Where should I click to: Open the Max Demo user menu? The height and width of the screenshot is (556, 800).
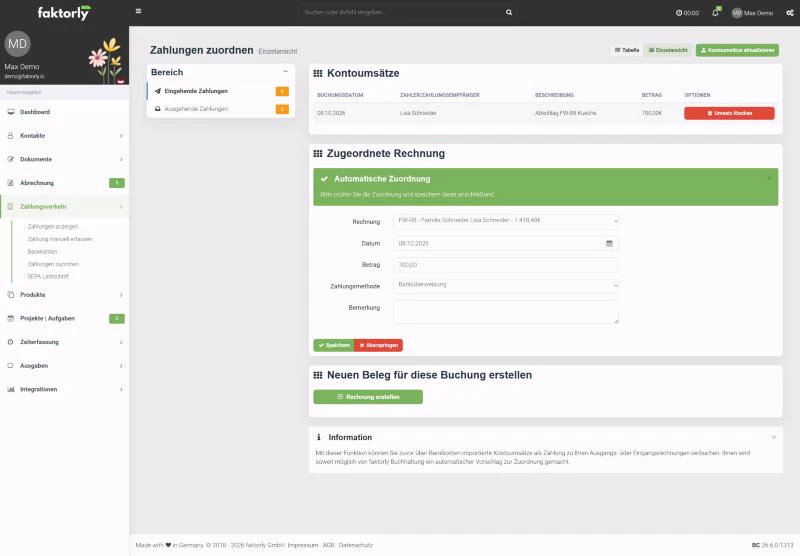coord(753,13)
